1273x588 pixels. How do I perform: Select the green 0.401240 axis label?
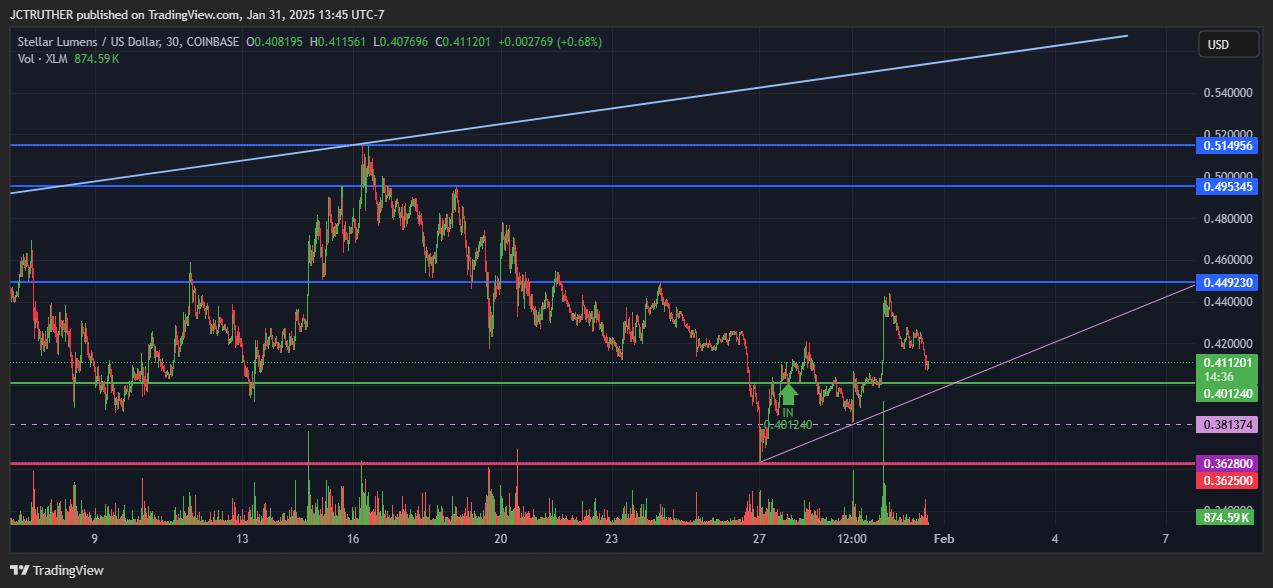point(1228,393)
